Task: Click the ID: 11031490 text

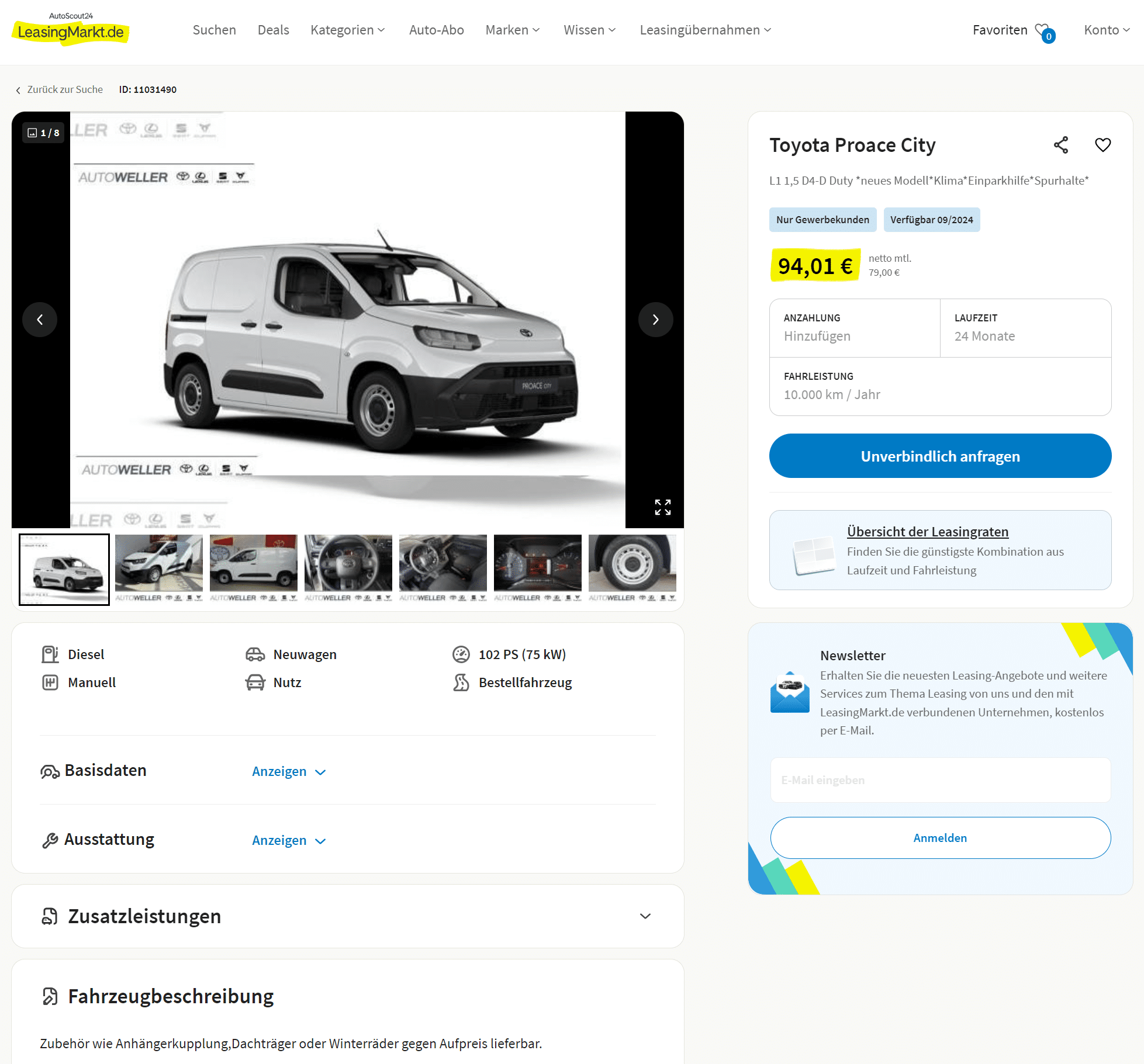Action: [148, 89]
